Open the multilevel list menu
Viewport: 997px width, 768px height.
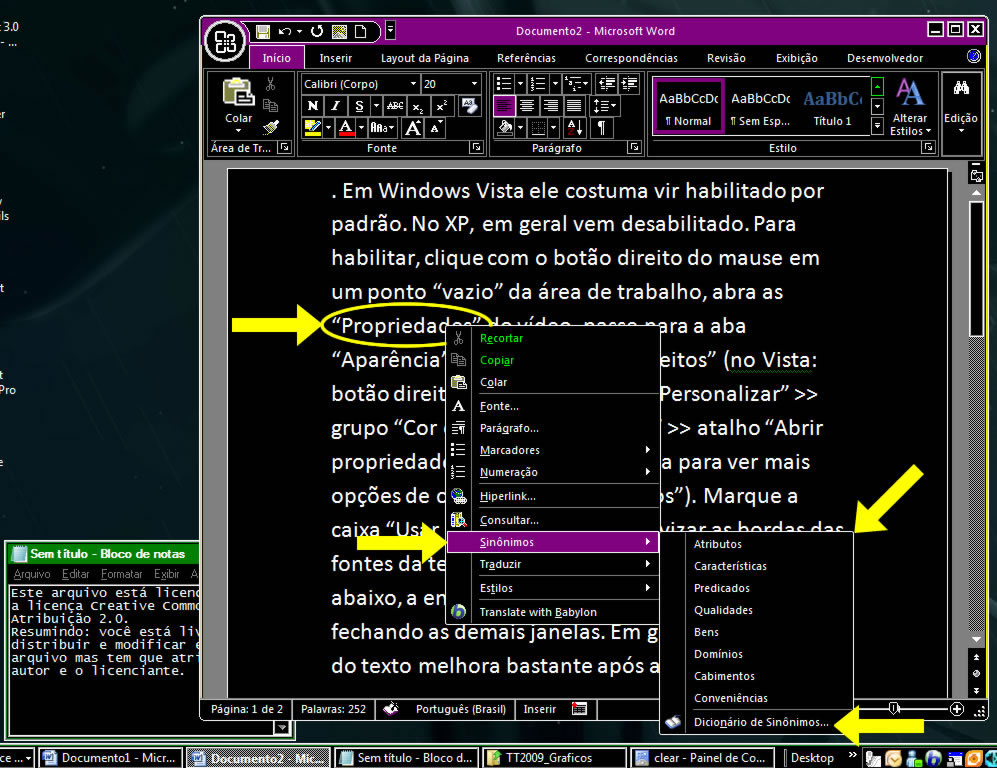pyautogui.click(x=576, y=83)
